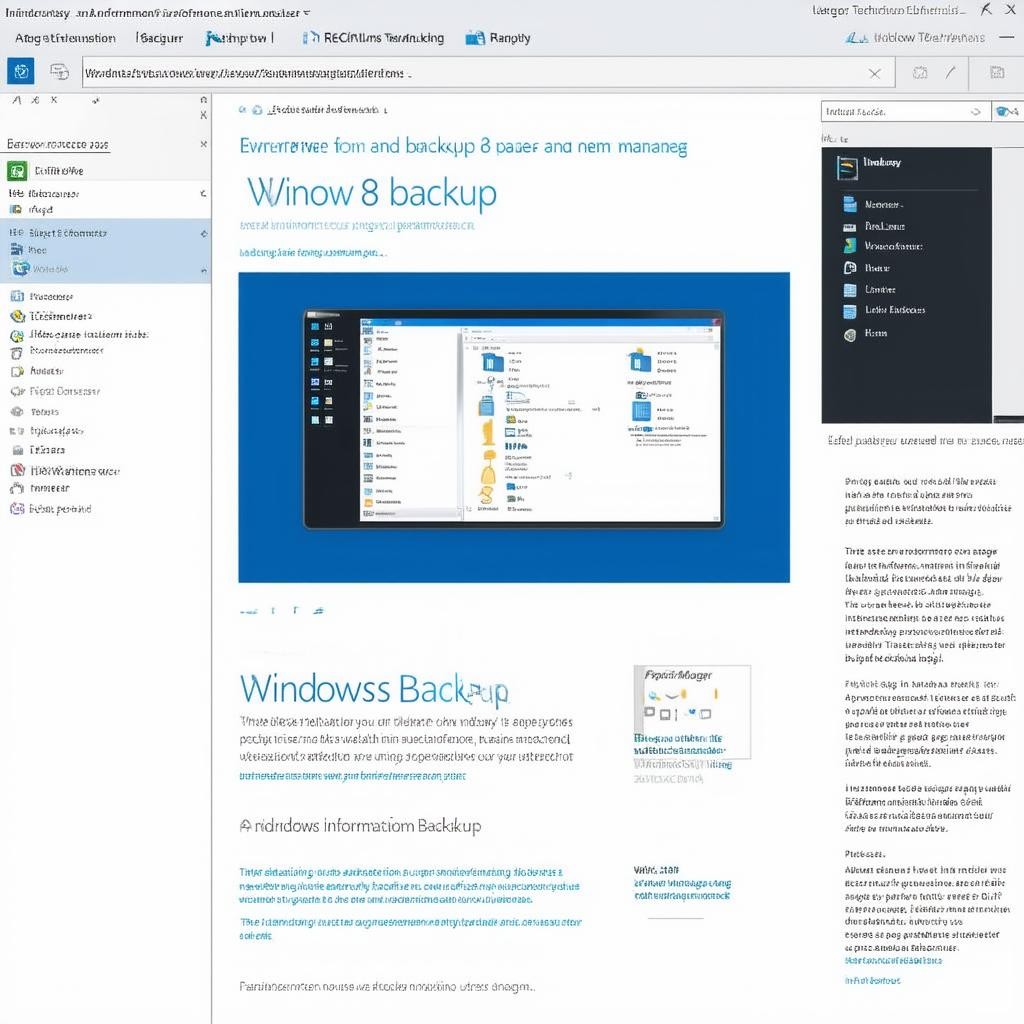This screenshot has width=1024, height=1024.
Task: Click the purple icon at the sidebar bottom
Action: tap(16, 508)
